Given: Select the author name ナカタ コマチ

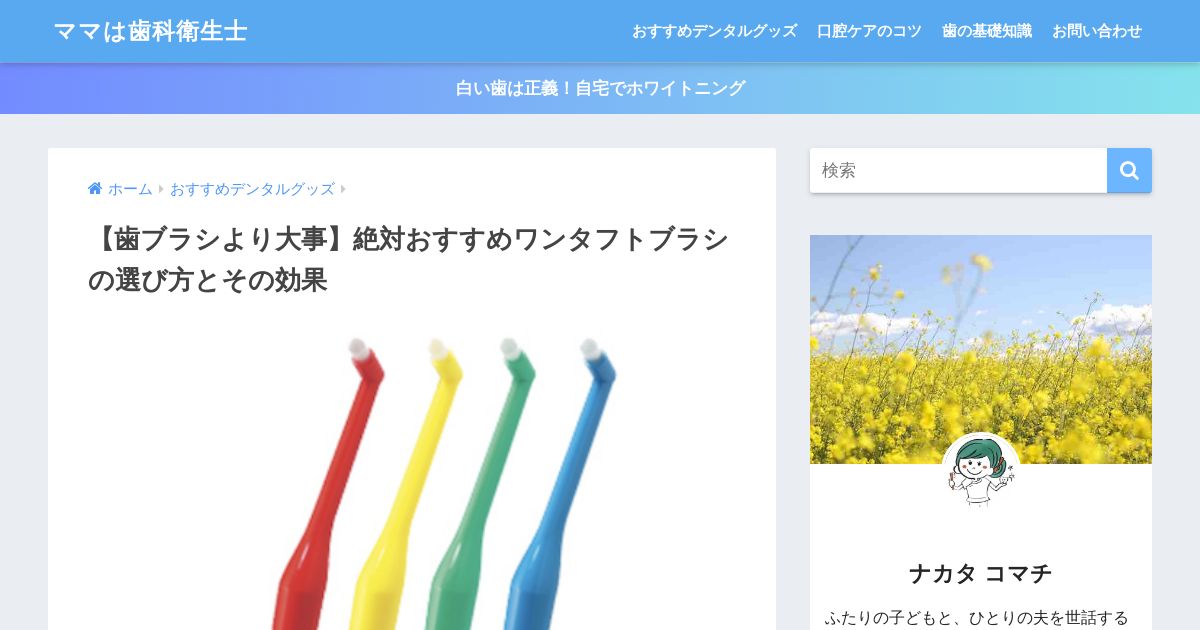Looking at the screenshot, I should point(981,574).
